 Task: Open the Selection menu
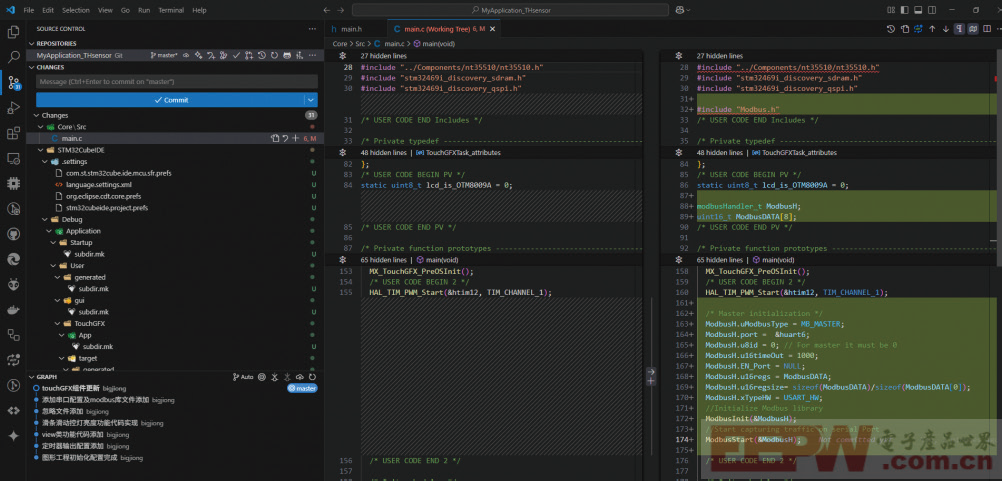(76, 10)
